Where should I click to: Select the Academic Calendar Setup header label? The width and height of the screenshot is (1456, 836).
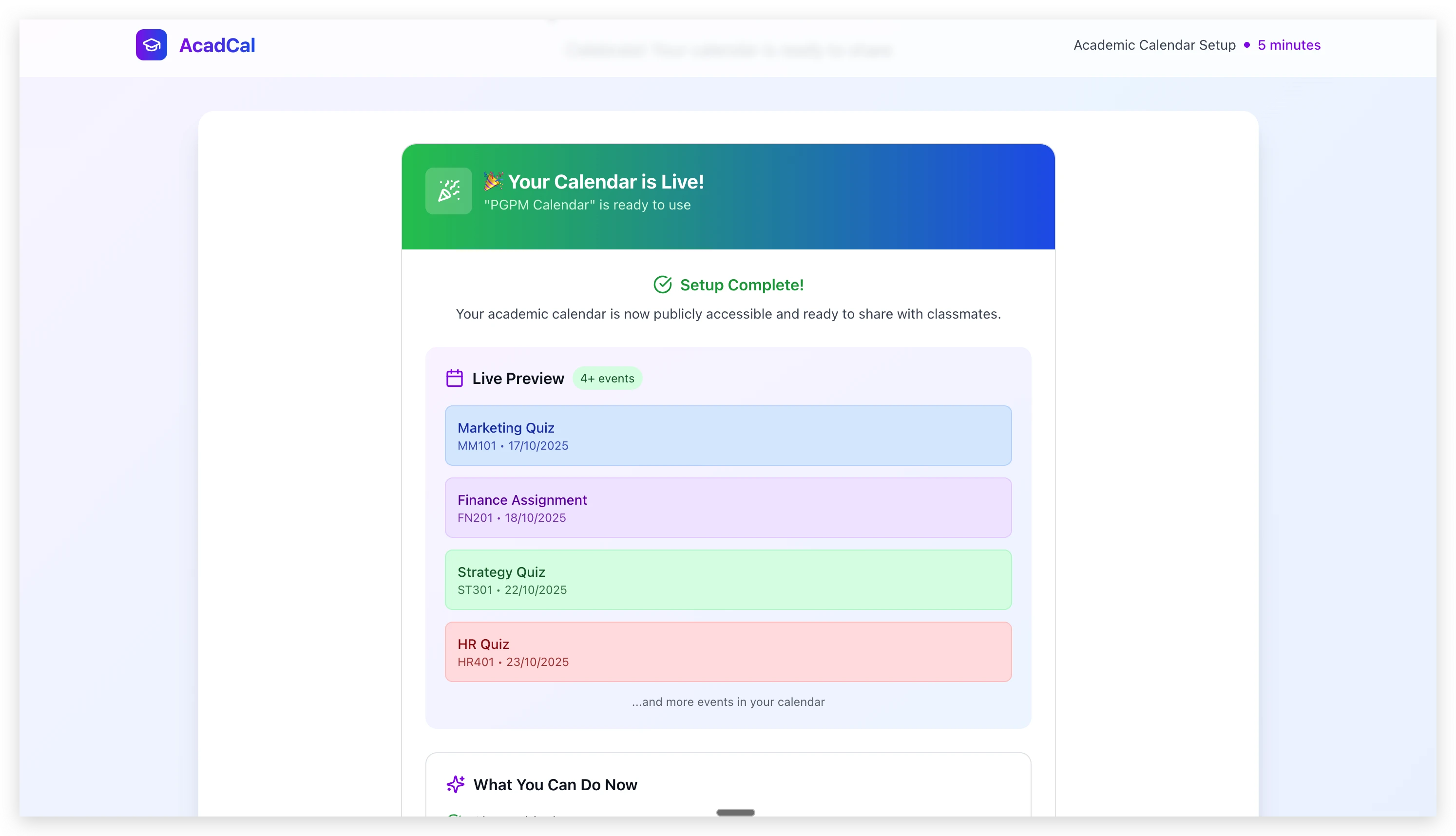pyautogui.click(x=1153, y=45)
